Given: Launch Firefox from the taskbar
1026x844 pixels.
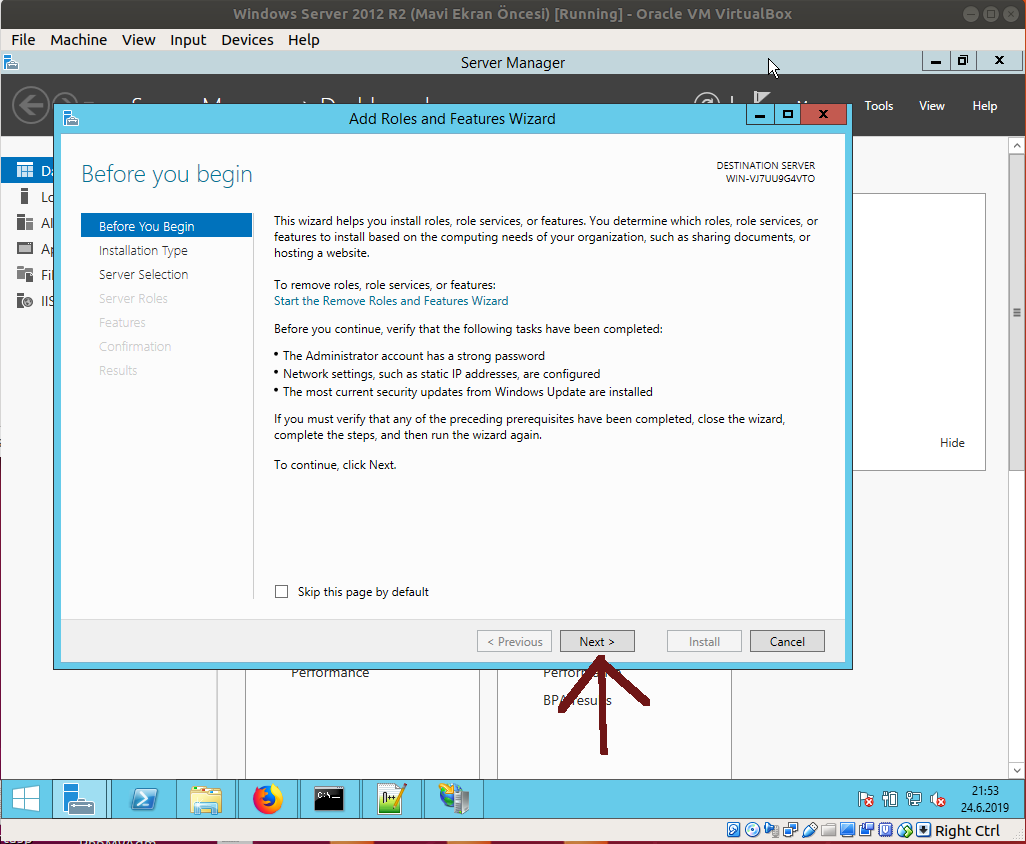Looking at the screenshot, I should click(268, 799).
